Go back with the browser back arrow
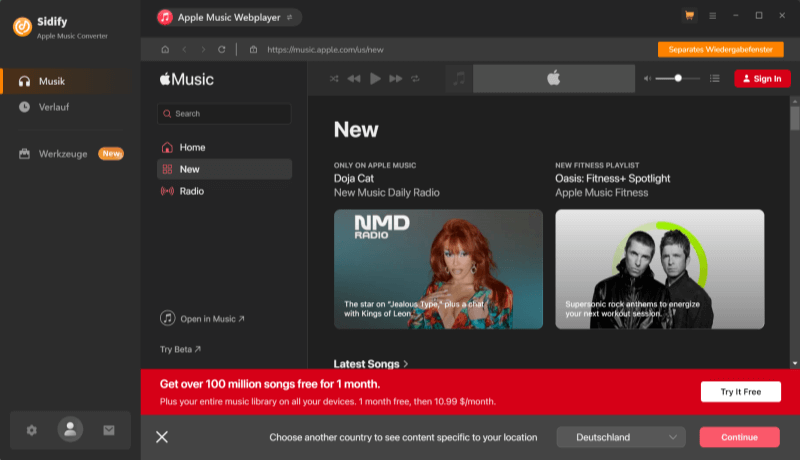The width and height of the screenshot is (800, 460). click(x=184, y=49)
